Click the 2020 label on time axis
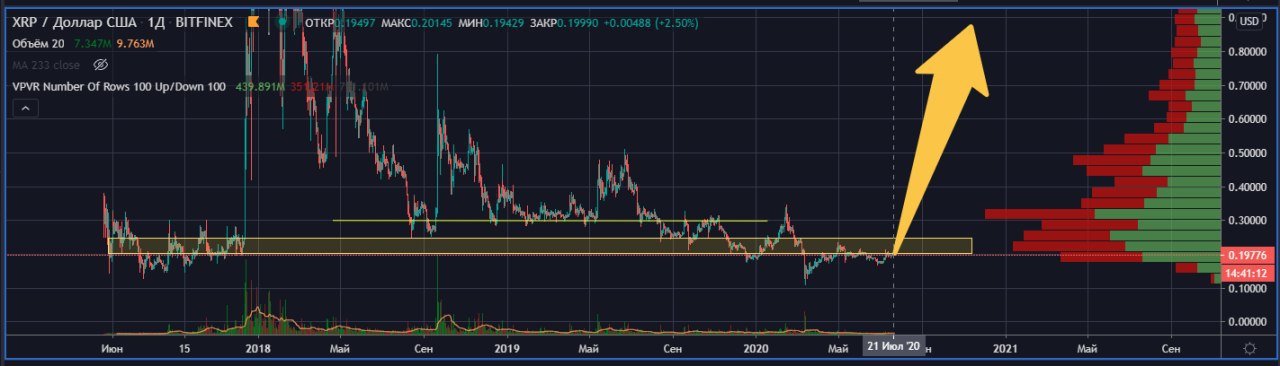This screenshot has height=366, width=1280. pos(757,348)
